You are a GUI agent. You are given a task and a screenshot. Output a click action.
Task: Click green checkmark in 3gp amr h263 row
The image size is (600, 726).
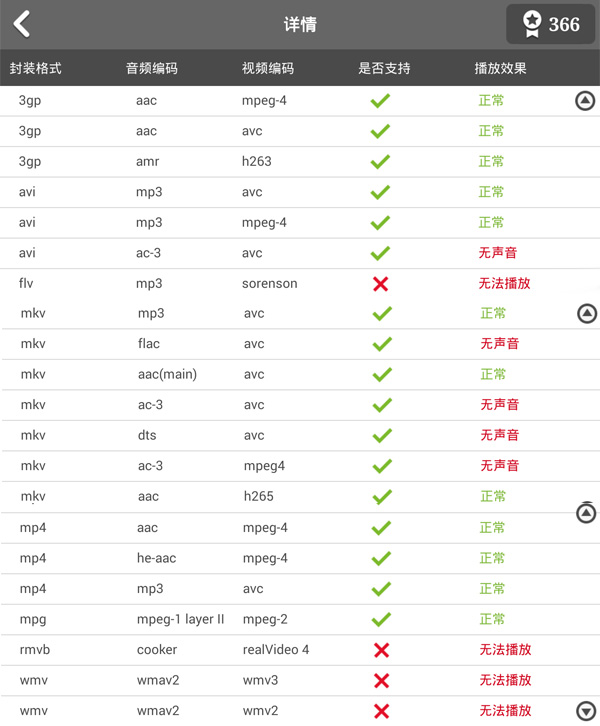(x=380, y=162)
